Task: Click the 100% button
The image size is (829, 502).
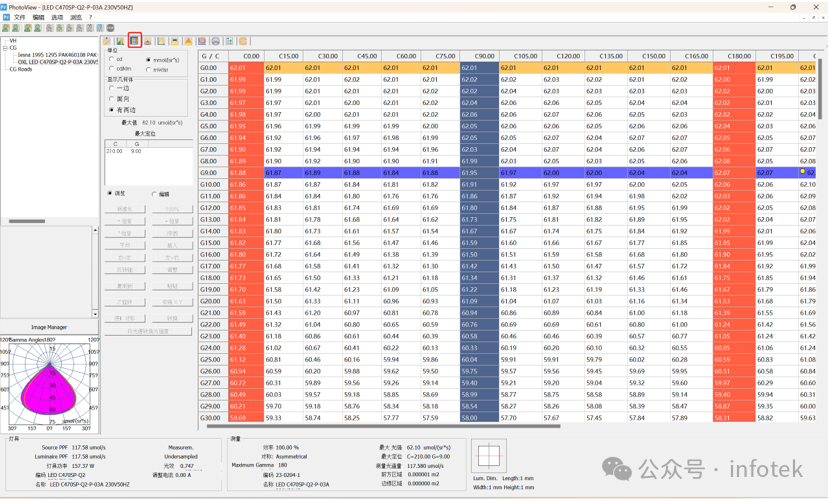Action: click(x=172, y=209)
